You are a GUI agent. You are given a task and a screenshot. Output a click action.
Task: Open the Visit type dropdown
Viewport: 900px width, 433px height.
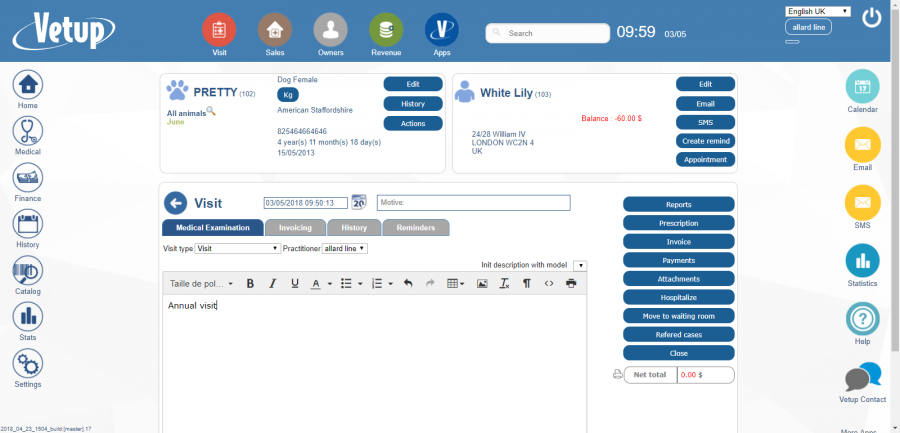click(x=238, y=249)
